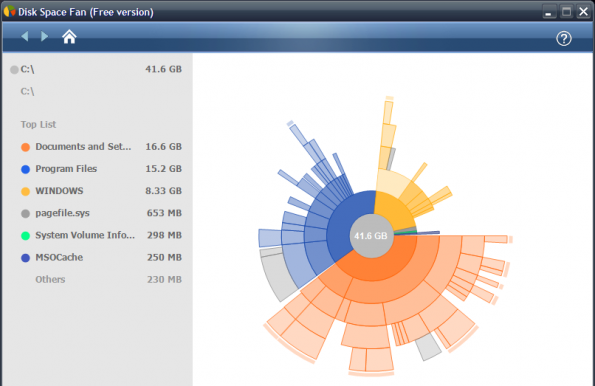
Task: Click the orange Documents and Settings dot
Action: (x=25, y=147)
